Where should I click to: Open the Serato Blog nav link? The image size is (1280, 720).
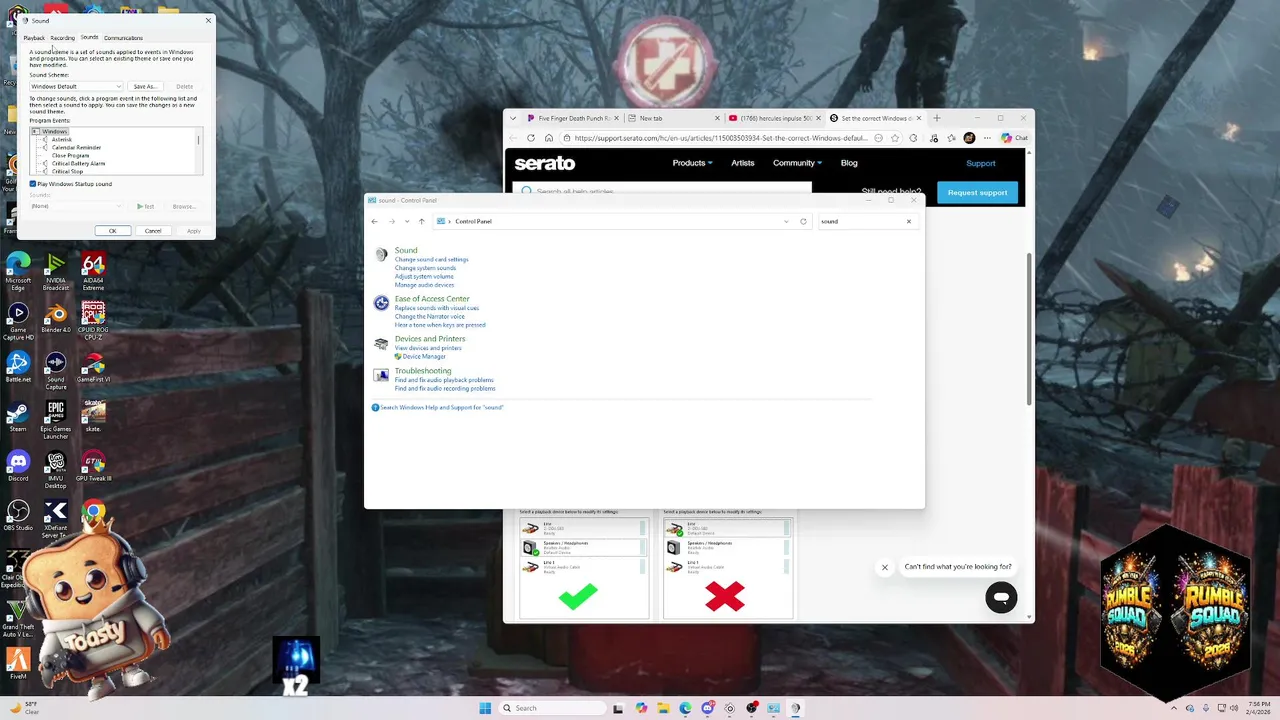(x=849, y=163)
